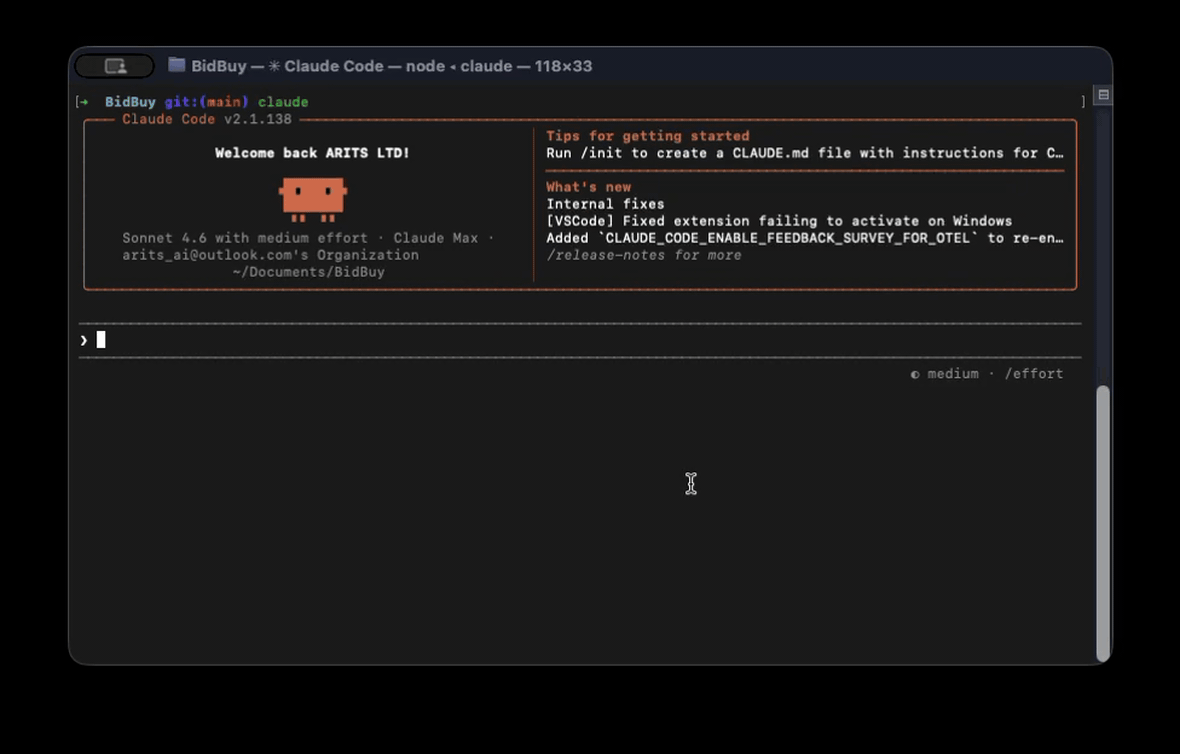Click the ~/Documents/BidBuy path text
Image resolution: width=1180 pixels, height=754 pixels.
click(x=309, y=272)
